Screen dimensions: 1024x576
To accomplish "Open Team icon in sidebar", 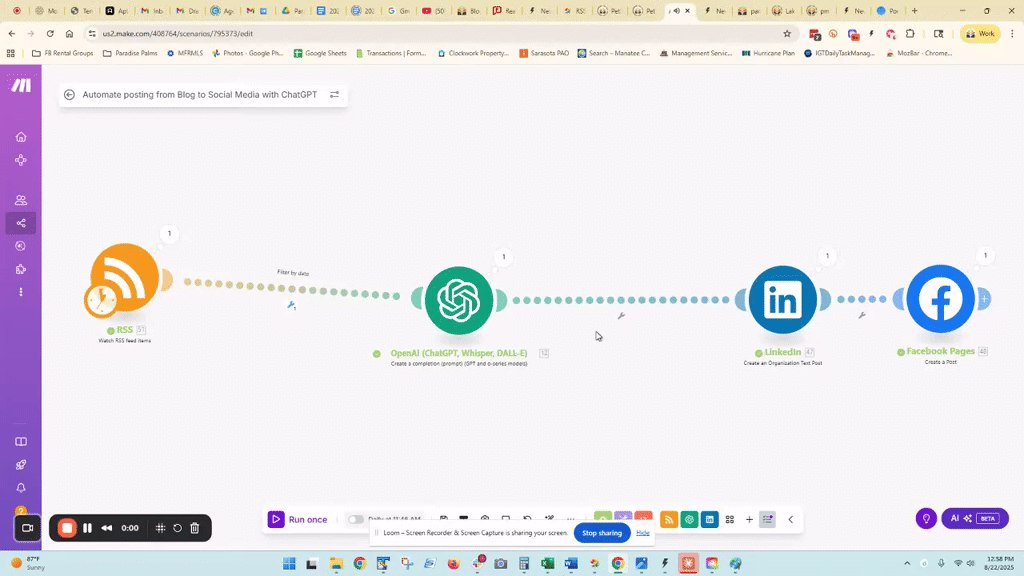I will pyautogui.click(x=21, y=200).
